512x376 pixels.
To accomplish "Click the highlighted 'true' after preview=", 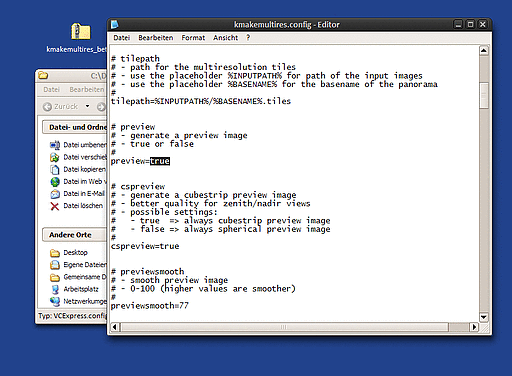I will point(160,161).
